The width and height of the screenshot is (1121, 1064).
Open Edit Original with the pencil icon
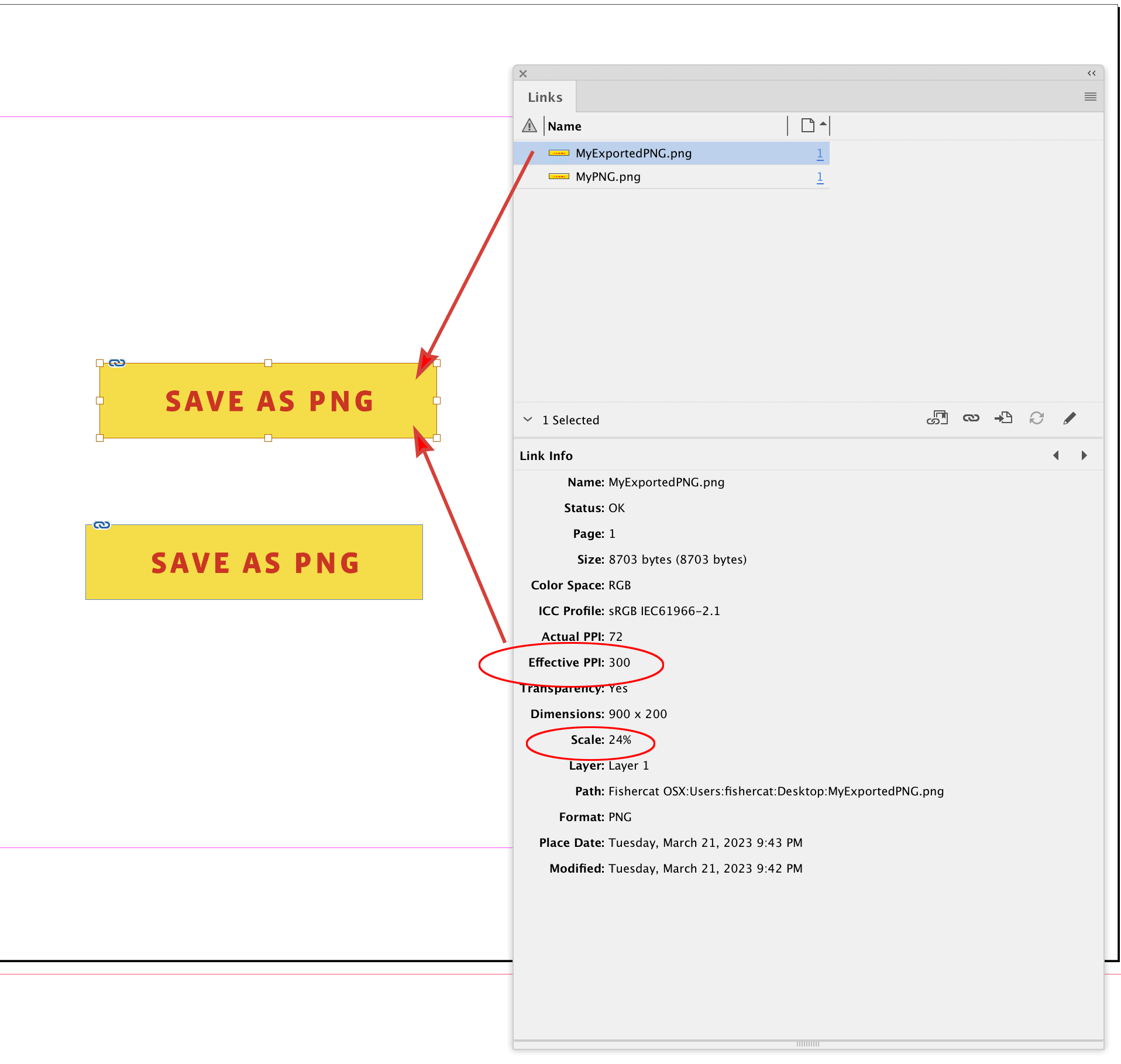(x=1070, y=418)
